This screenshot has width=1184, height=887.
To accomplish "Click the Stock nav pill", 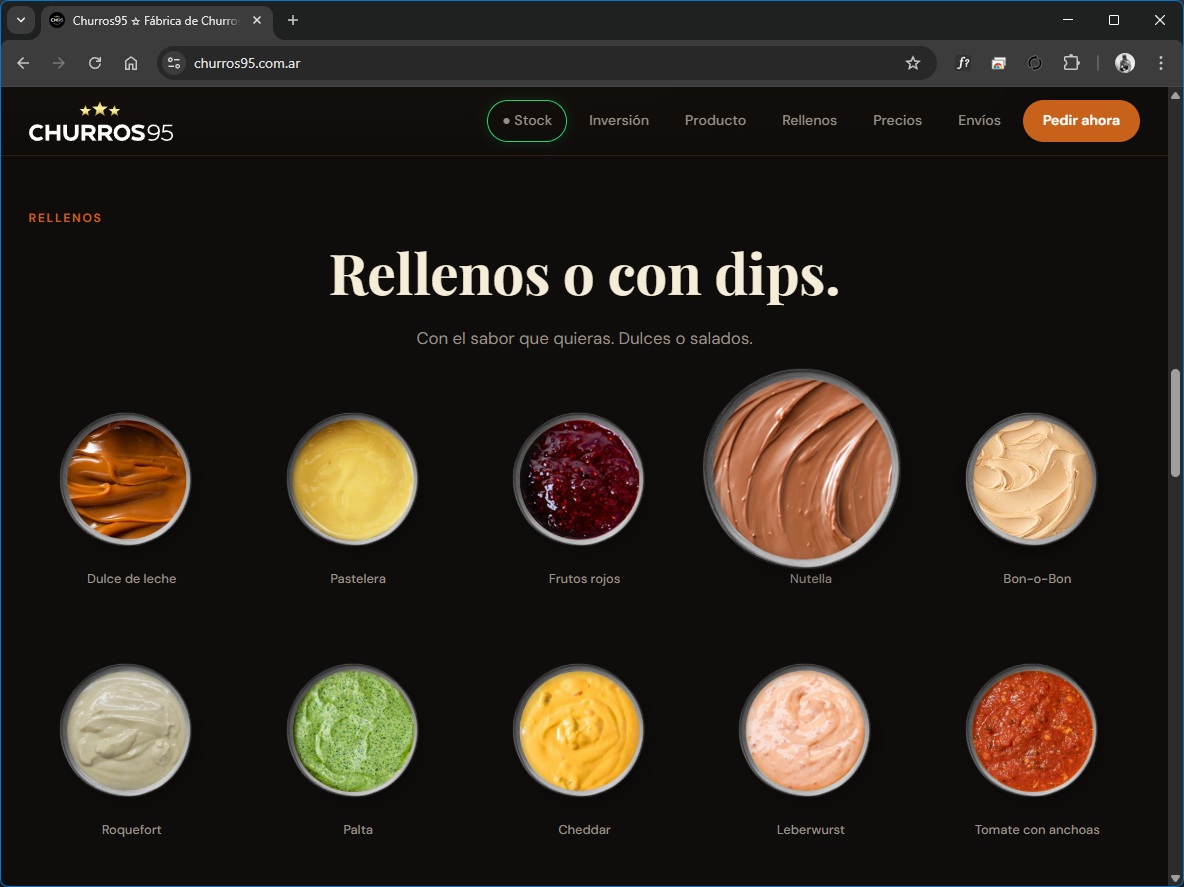I will tap(527, 121).
